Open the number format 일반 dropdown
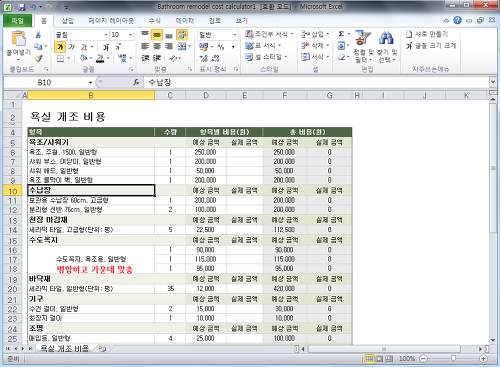This screenshot has width=500, height=367. [x=235, y=35]
